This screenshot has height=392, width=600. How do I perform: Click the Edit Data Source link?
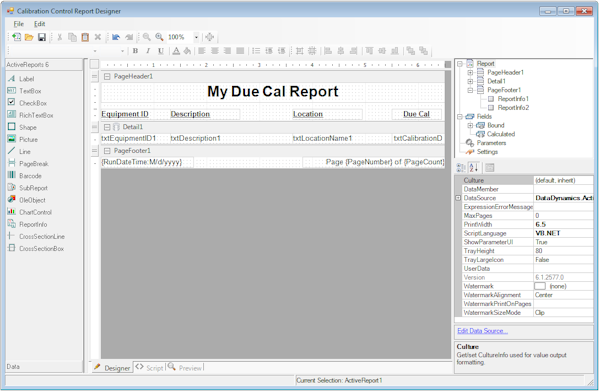pyautogui.click(x=482, y=331)
